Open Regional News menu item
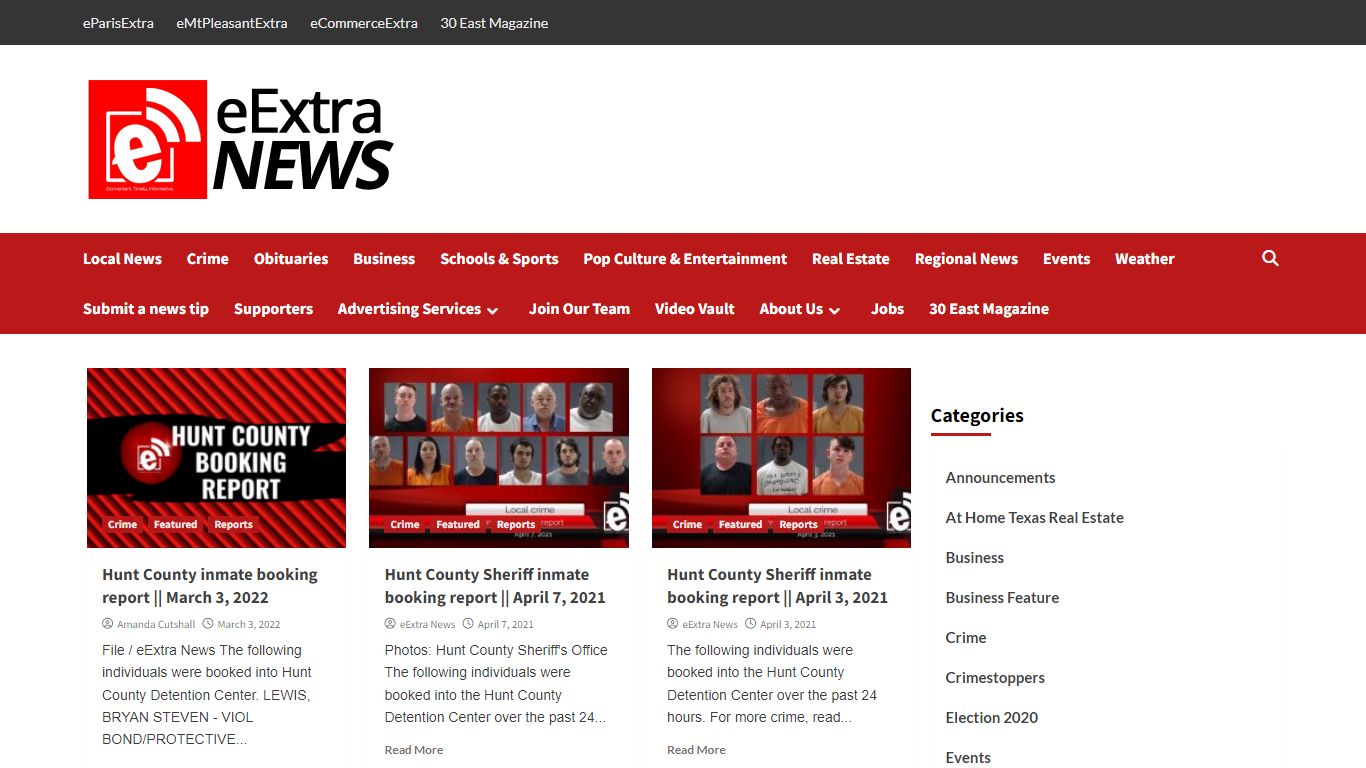The width and height of the screenshot is (1366, 768). click(x=966, y=259)
